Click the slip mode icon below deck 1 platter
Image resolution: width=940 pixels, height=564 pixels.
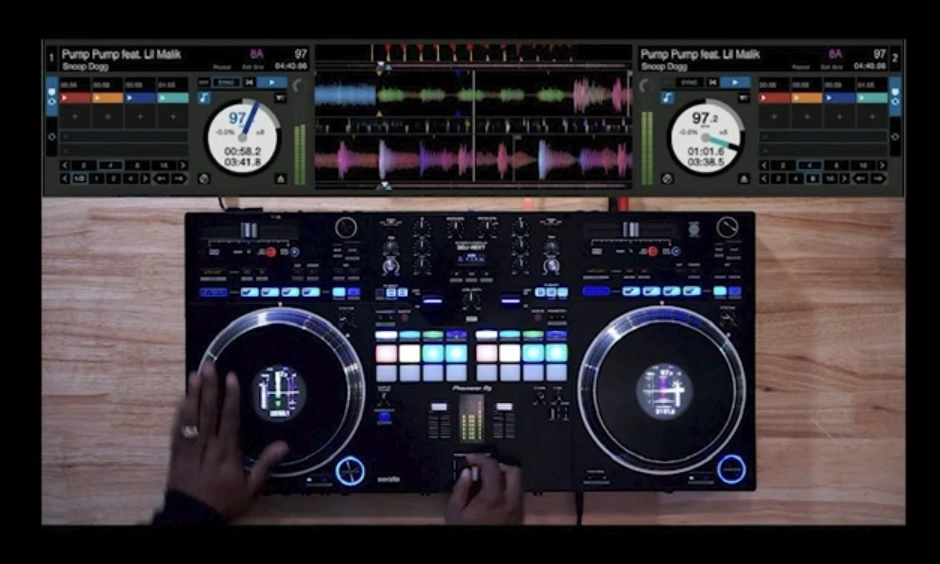coord(204,178)
